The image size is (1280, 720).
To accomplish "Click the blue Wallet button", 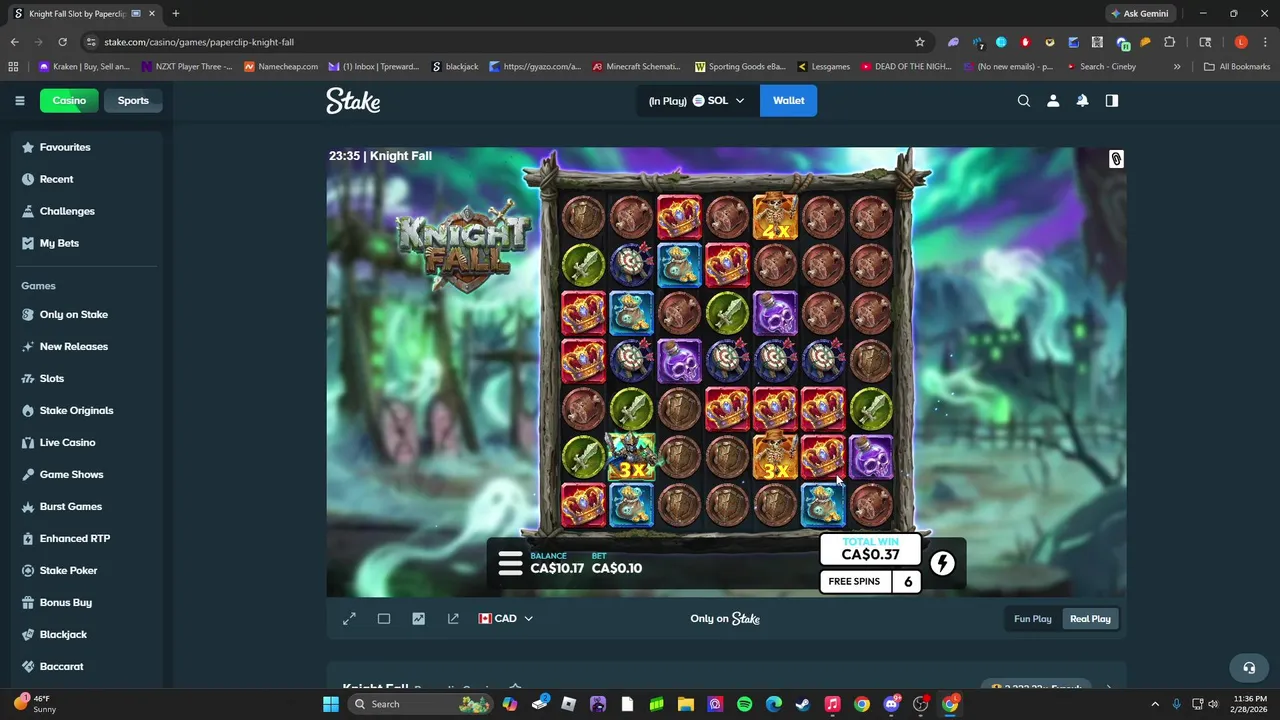I will pyautogui.click(x=788, y=100).
